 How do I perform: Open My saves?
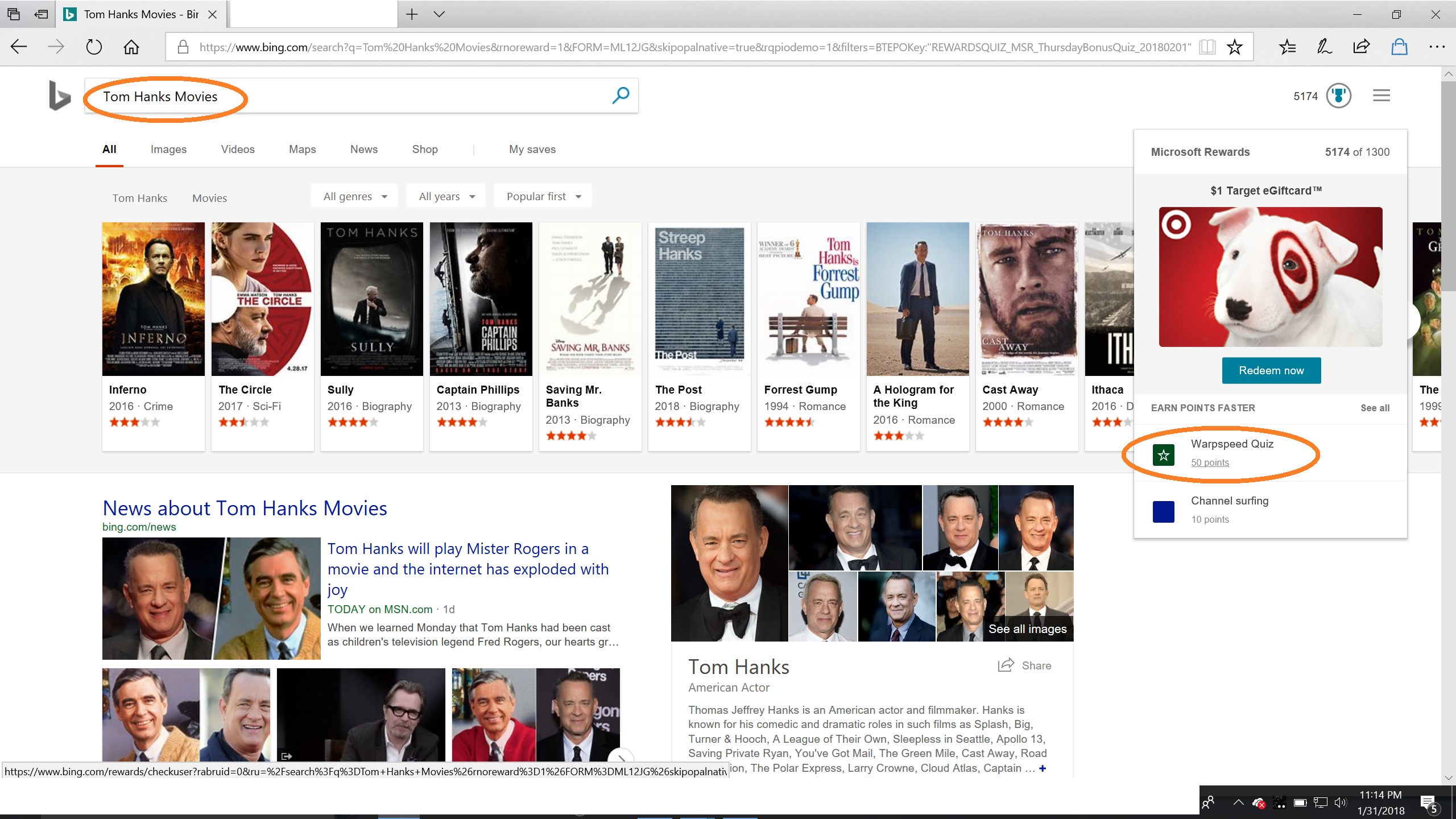532,149
